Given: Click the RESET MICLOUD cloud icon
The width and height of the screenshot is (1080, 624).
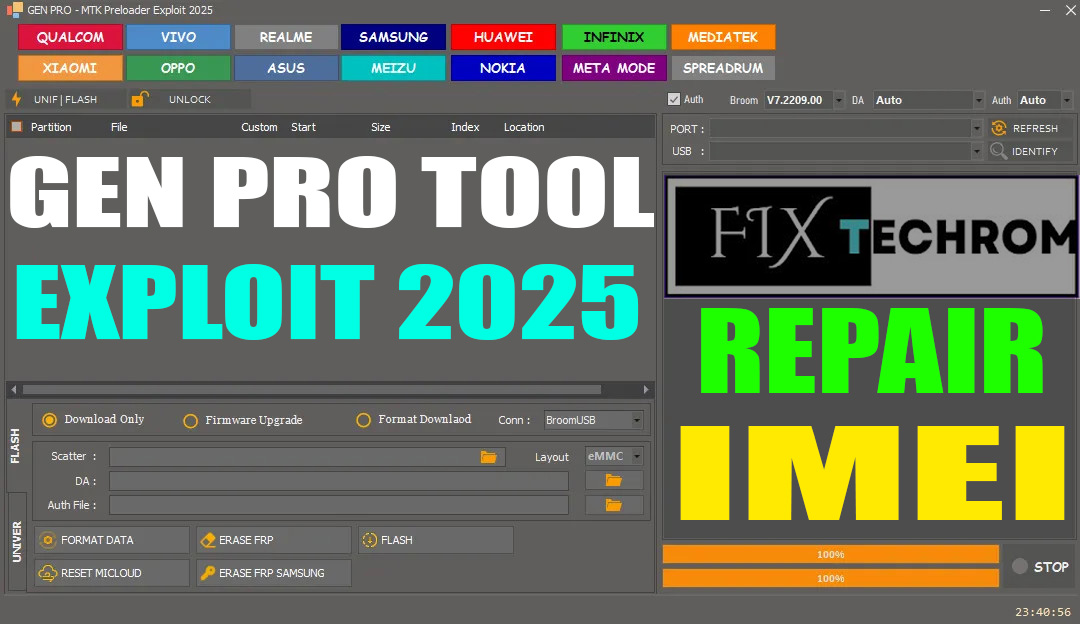Looking at the screenshot, I should click(48, 573).
